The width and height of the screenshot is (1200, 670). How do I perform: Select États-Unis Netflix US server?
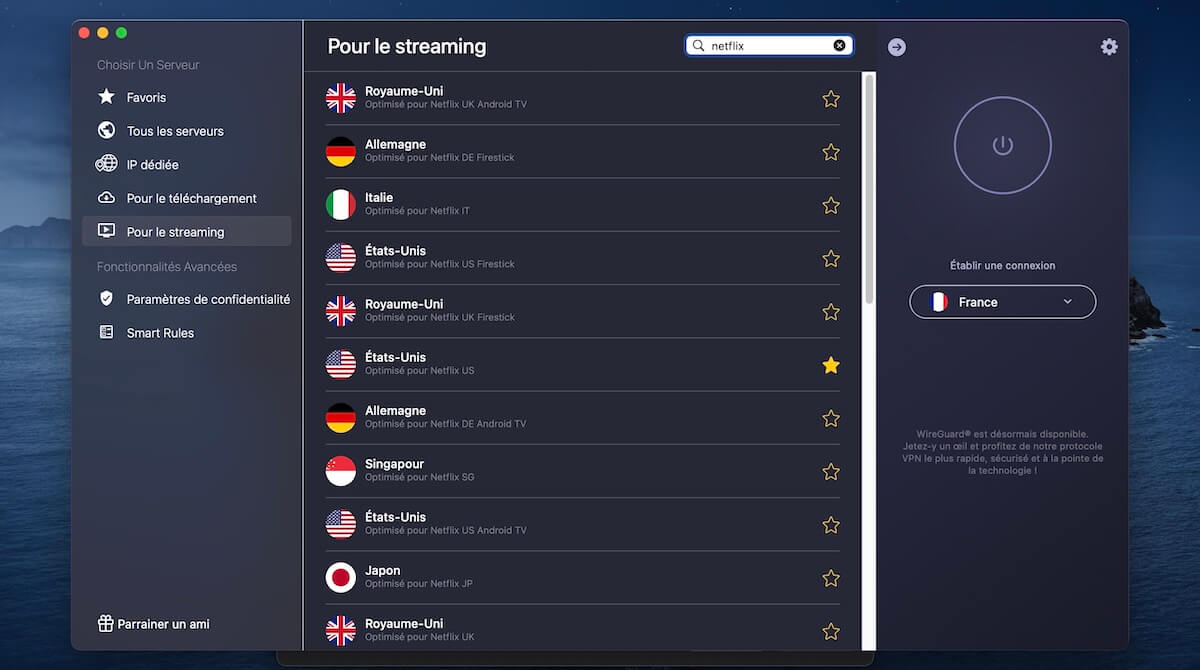(583, 365)
